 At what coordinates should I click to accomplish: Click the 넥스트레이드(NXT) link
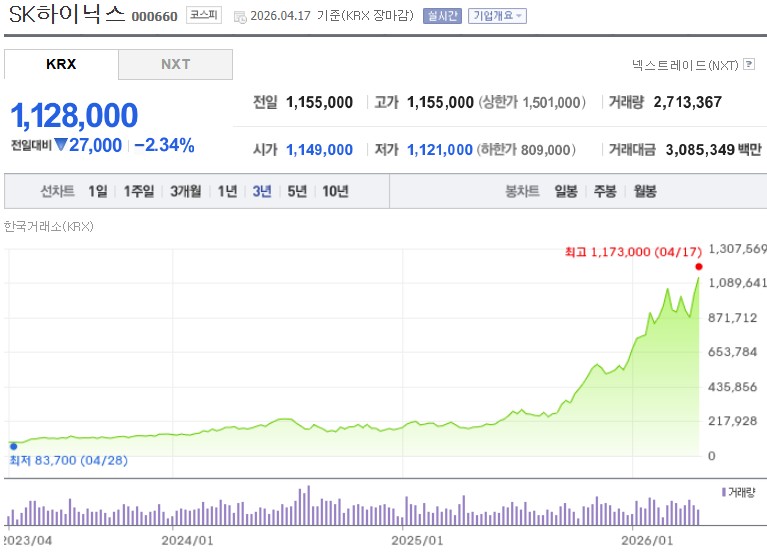(x=685, y=65)
